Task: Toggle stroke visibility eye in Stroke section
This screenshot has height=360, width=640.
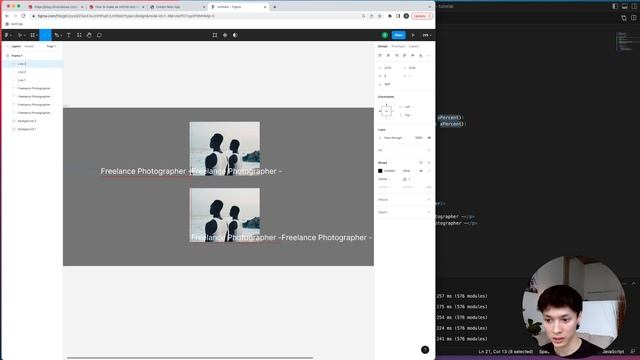Action: [421, 171]
